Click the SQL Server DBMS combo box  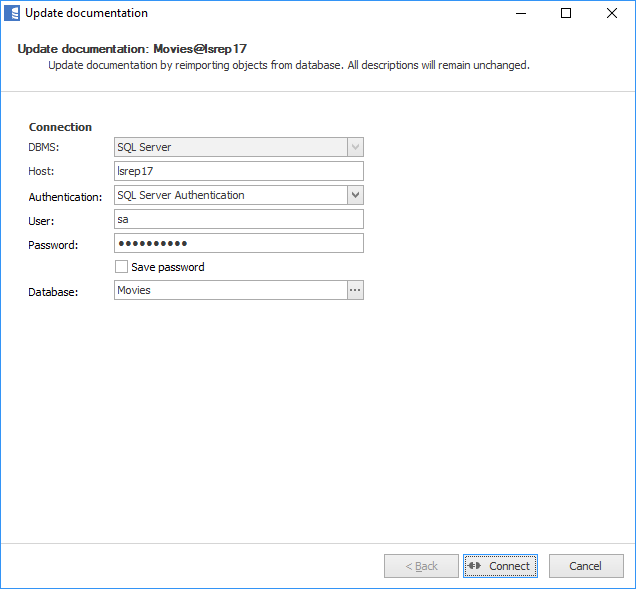(x=230, y=147)
